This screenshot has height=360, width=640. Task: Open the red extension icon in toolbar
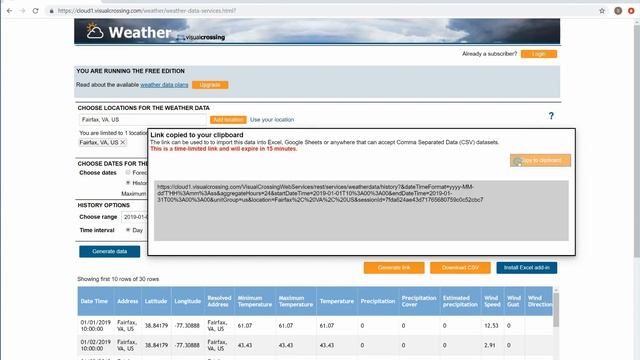(631, 11)
